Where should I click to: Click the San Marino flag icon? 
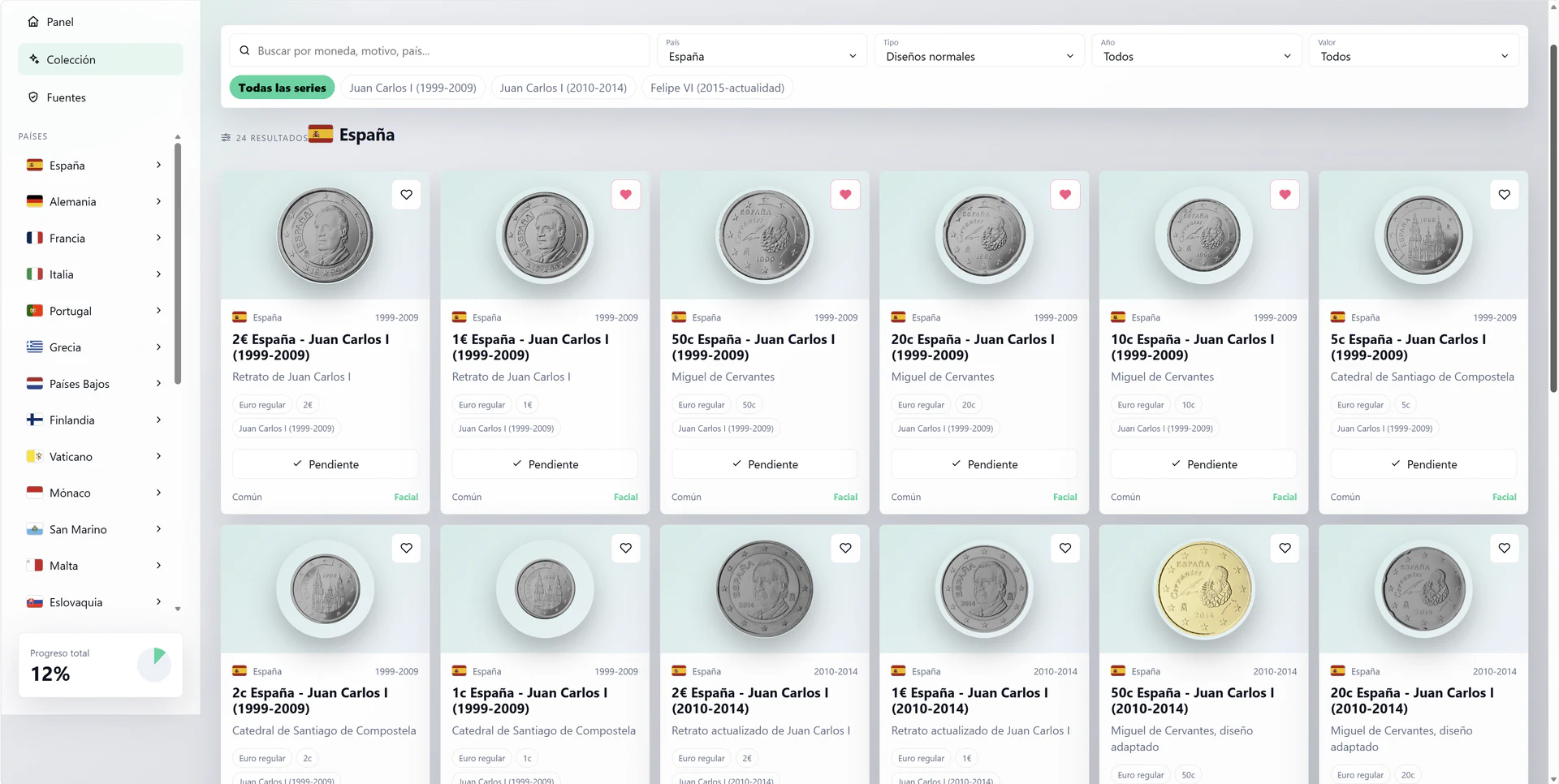coord(35,529)
